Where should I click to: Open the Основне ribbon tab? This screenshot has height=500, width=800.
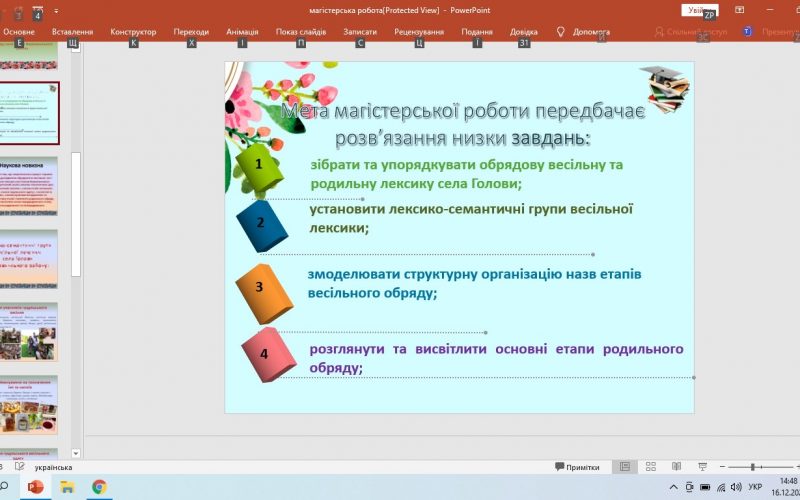pos(18,32)
